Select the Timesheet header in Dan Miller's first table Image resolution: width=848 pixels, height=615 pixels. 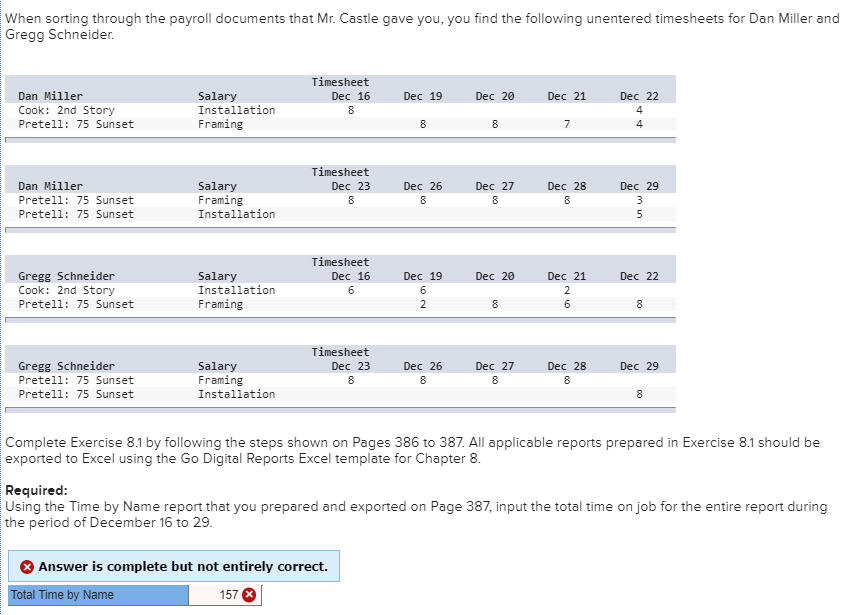pos(339,82)
